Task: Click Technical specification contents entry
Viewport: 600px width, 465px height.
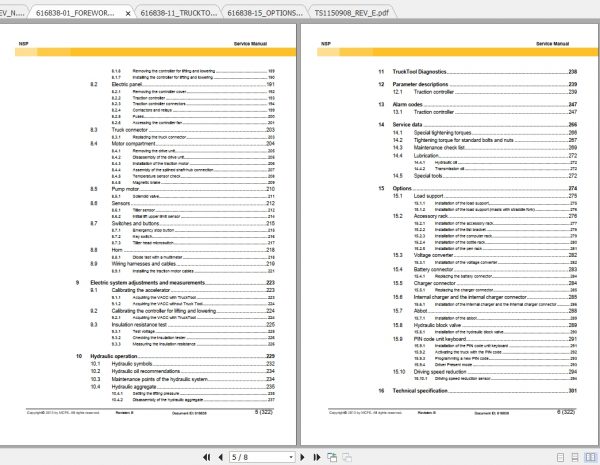Action: pyautogui.click(x=477, y=391)
